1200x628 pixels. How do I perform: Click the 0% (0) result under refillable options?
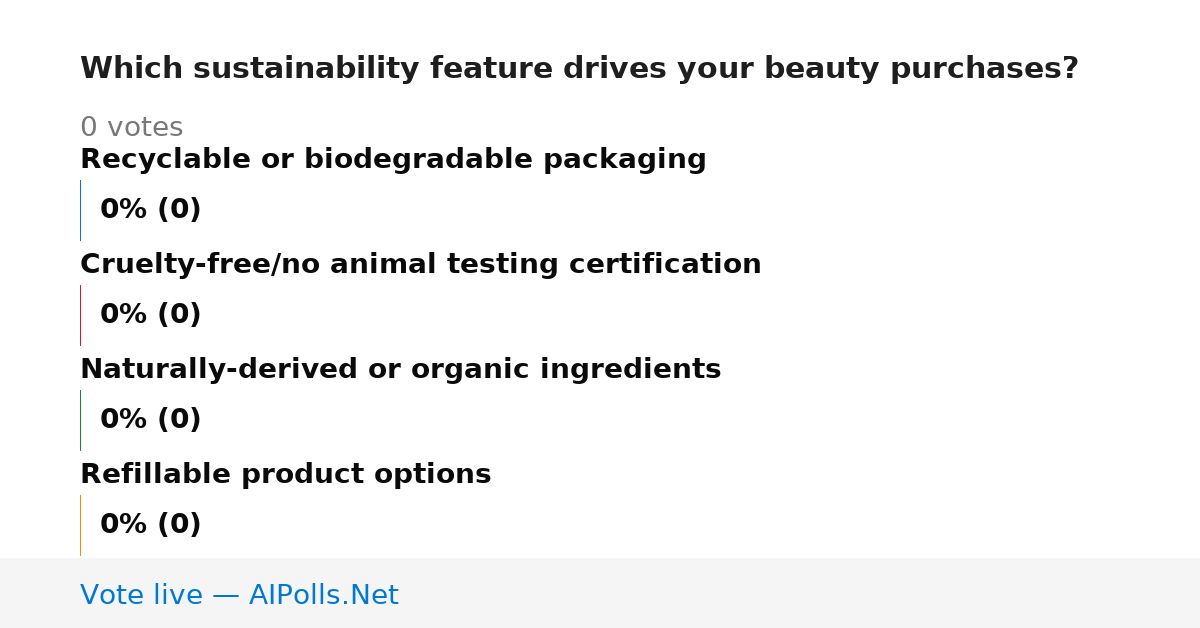(150, 525)
